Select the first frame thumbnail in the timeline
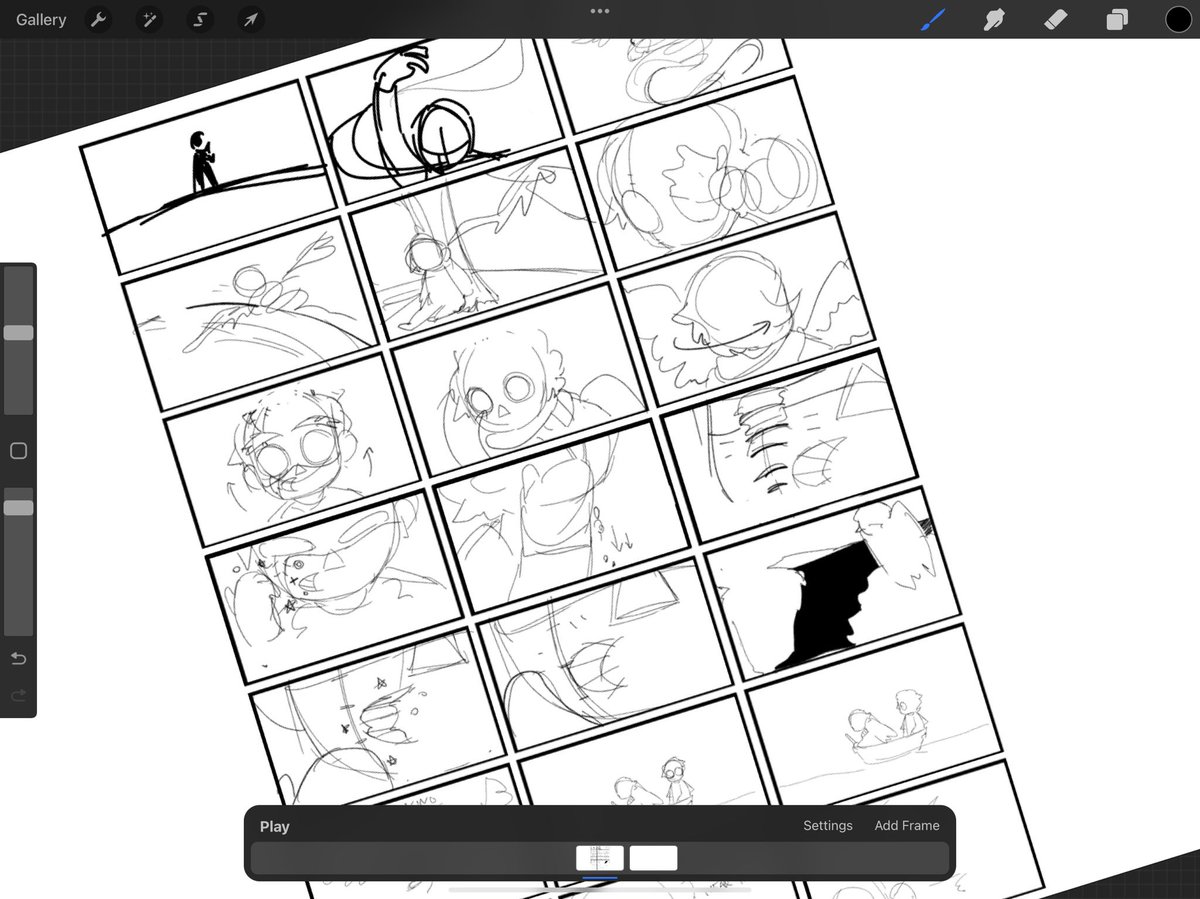 coord(601,857)
